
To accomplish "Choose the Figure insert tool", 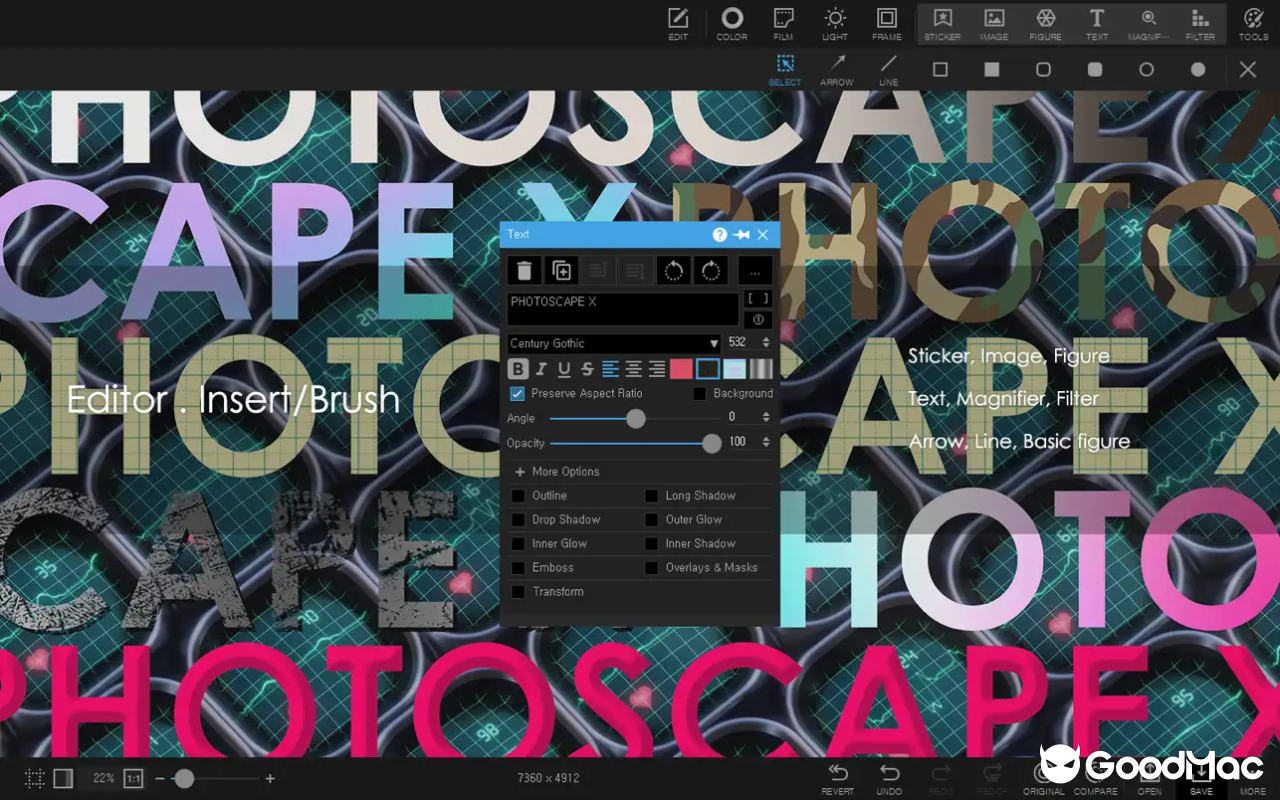I will pos(1046,24).
